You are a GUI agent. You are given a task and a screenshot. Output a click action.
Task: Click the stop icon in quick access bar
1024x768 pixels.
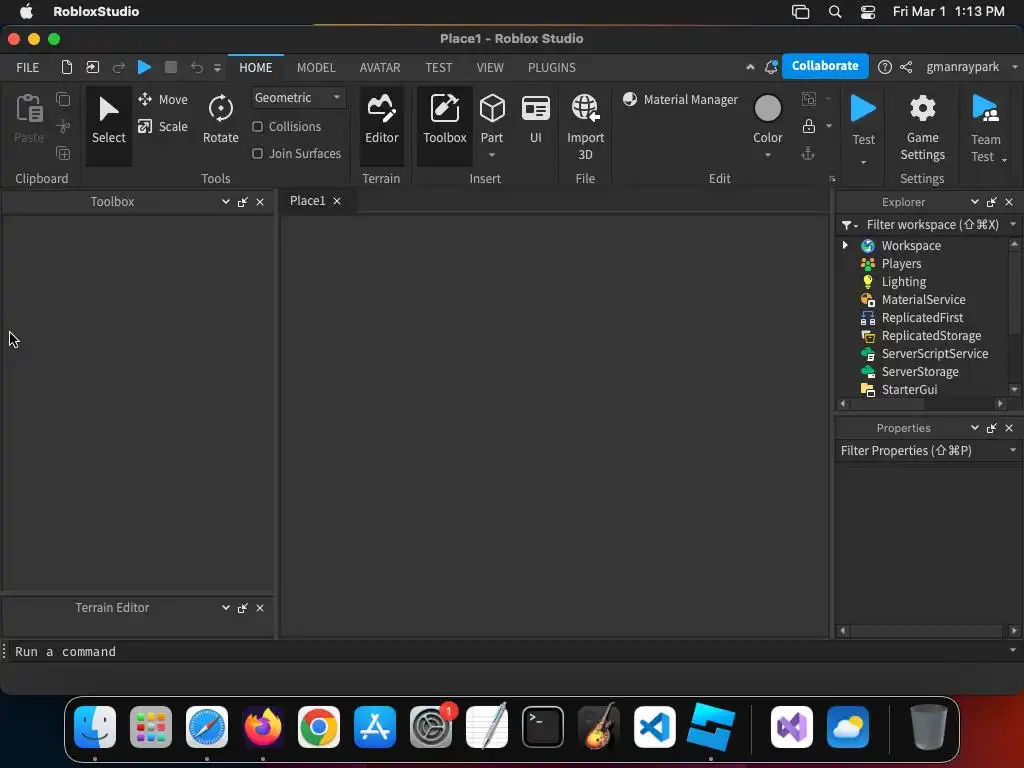click(171, 67)
